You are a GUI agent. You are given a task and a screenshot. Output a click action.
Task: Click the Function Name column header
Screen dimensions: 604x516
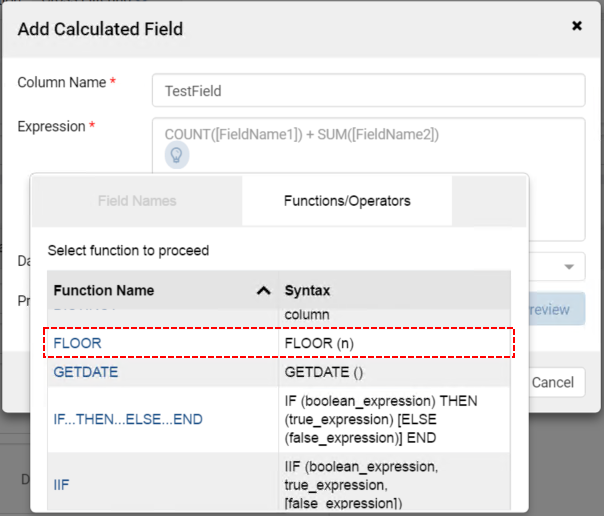click(x=163, y=290)
